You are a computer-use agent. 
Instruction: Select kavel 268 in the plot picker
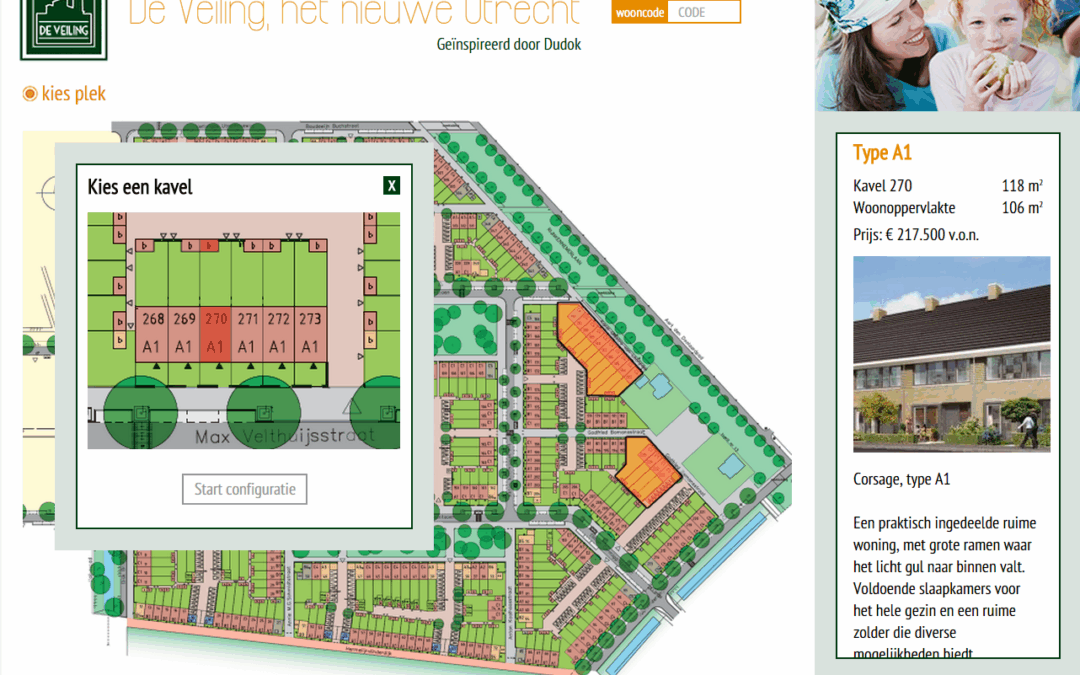pyautogui.click(x=152, y=333)
